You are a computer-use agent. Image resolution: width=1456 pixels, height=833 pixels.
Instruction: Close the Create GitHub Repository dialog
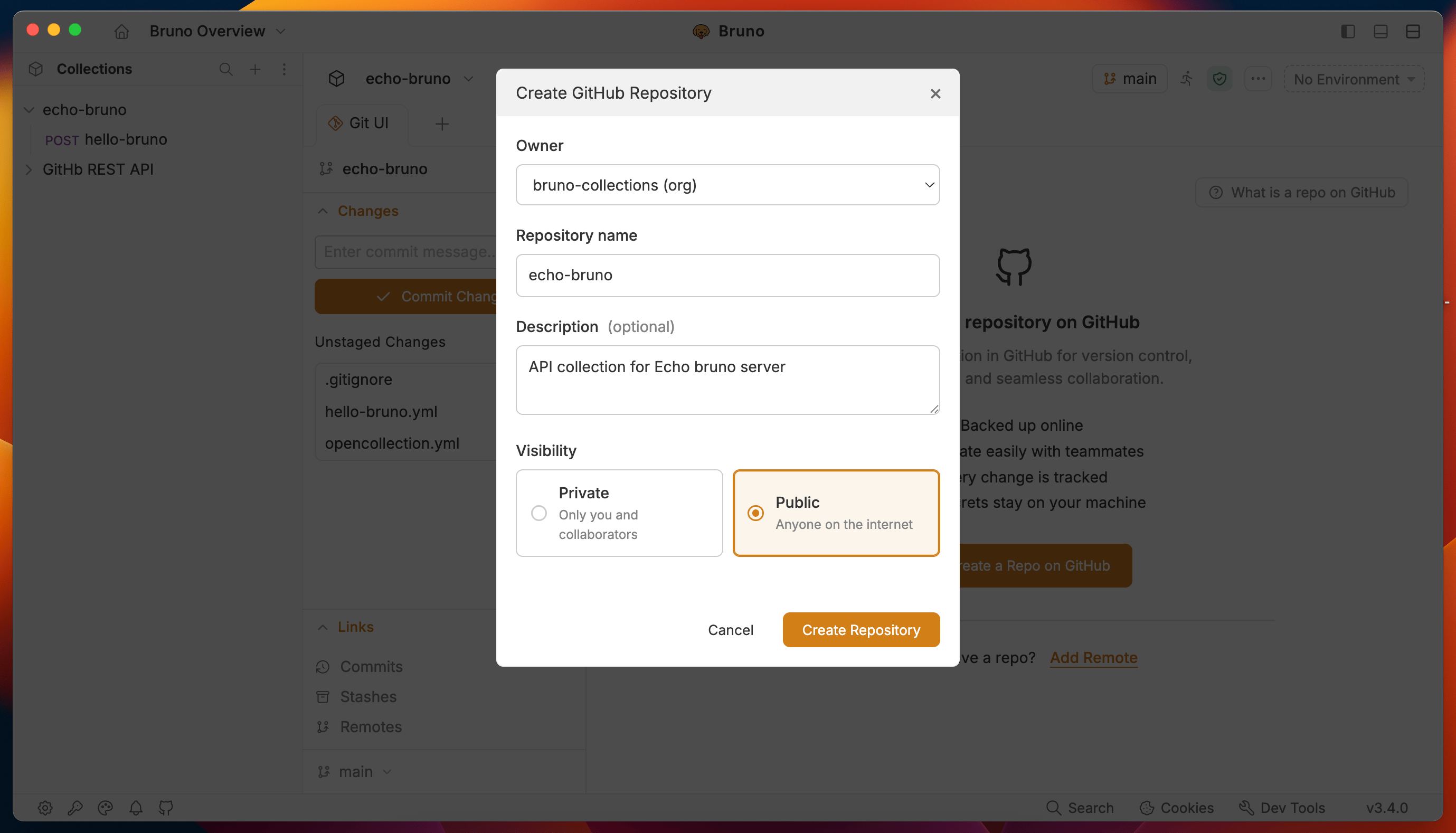click(x=935, y=93)
